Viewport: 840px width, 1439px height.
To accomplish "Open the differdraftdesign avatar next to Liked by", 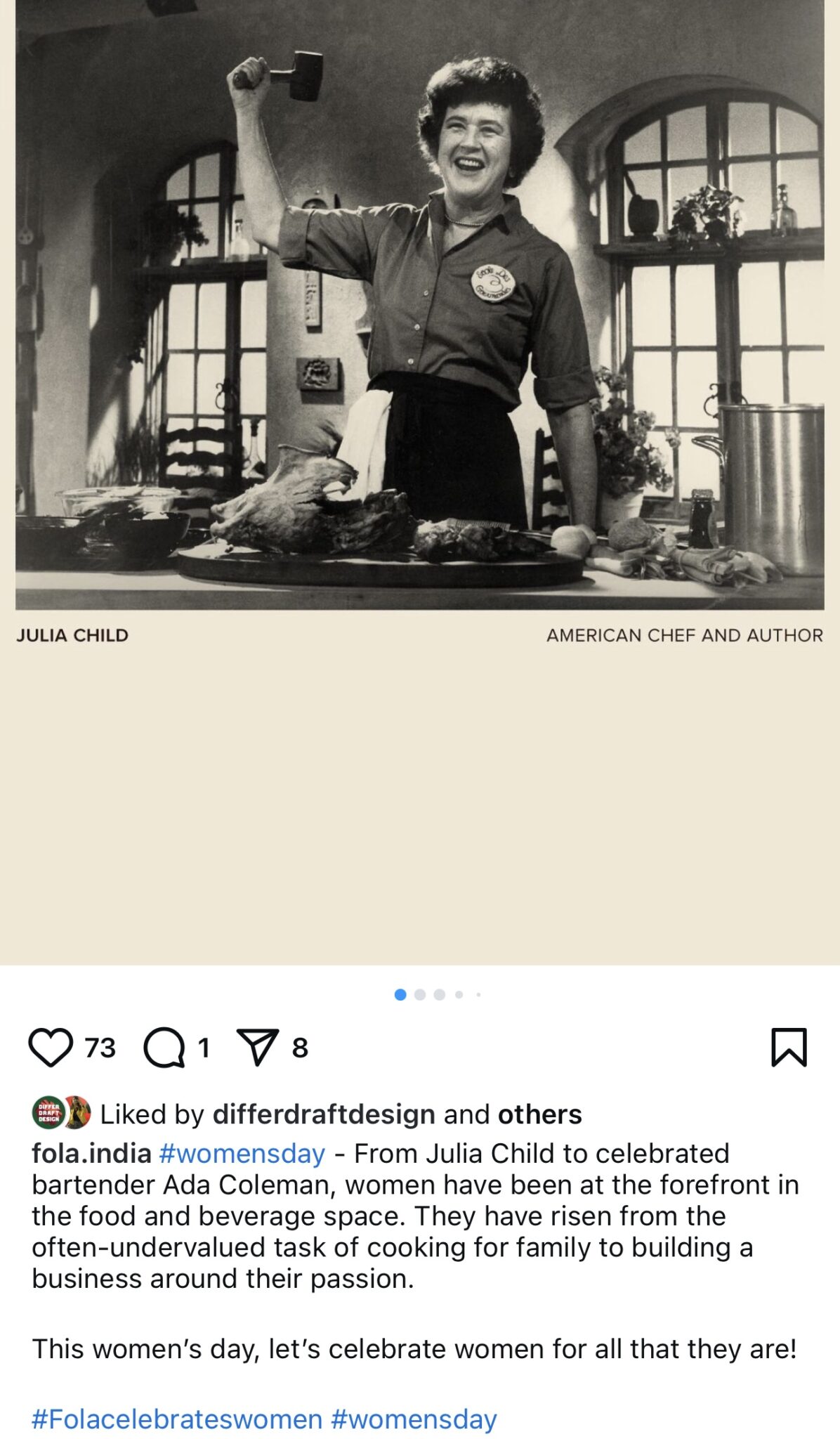I will coord(48,1114).
